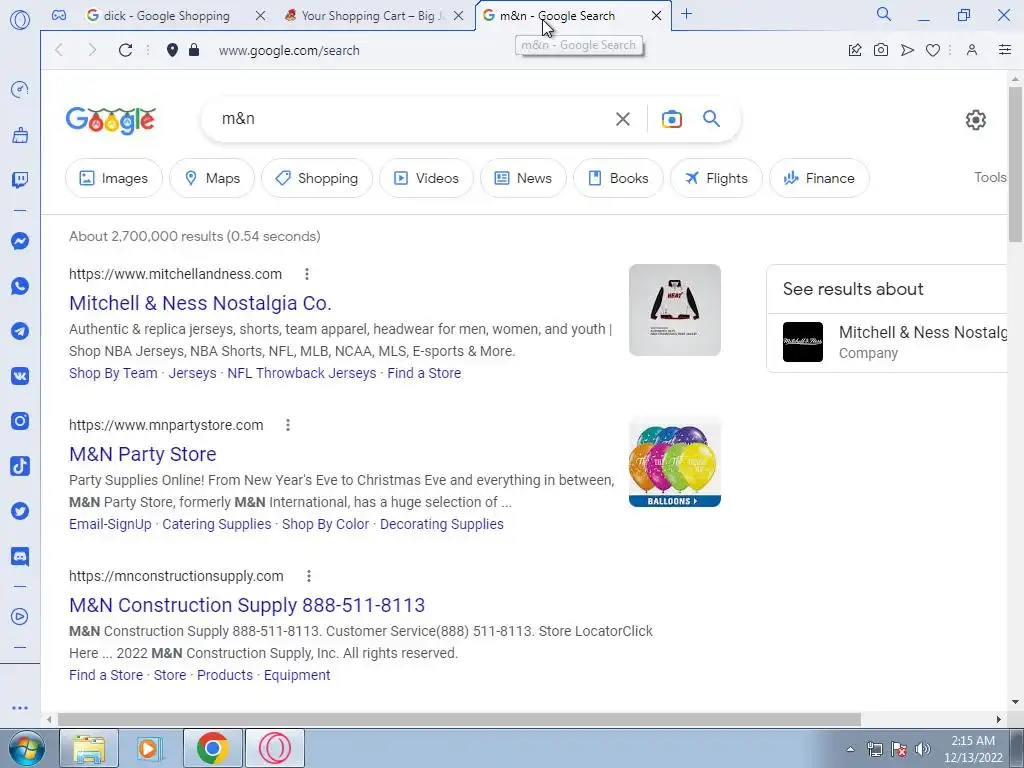
Task: Take a snapshot with camera icon
Action: (x=881, y=50)
